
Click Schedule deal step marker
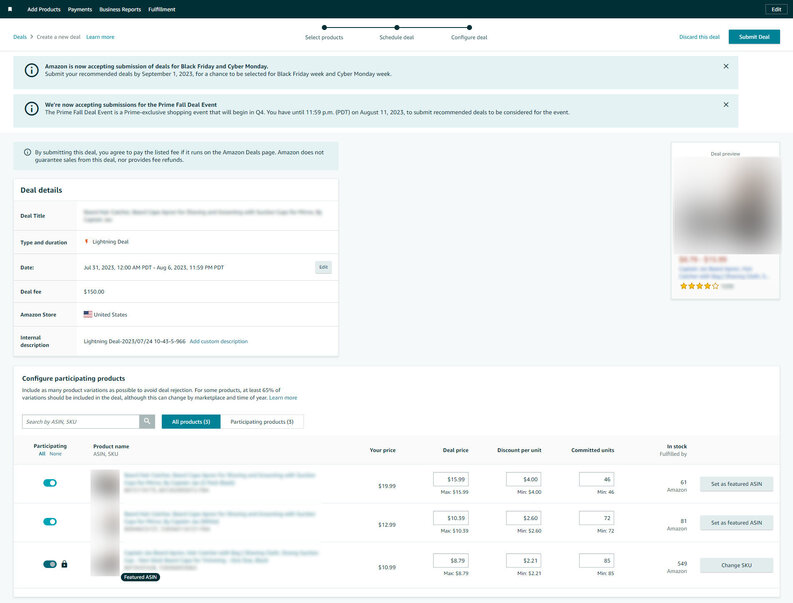click(x=397, y=27)
